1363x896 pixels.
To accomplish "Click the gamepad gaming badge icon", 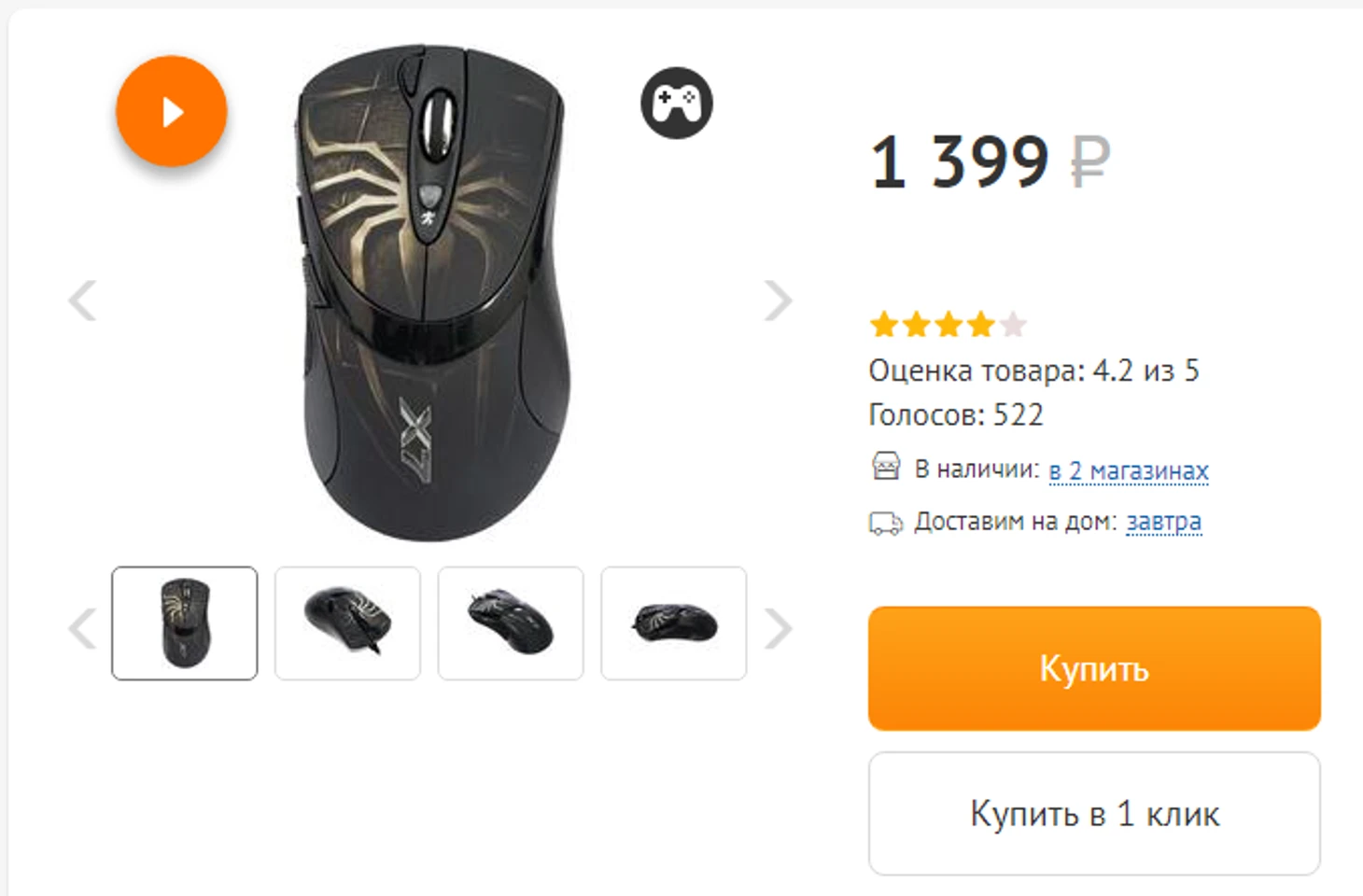I will pyautogui.click(x=677, y=103).
